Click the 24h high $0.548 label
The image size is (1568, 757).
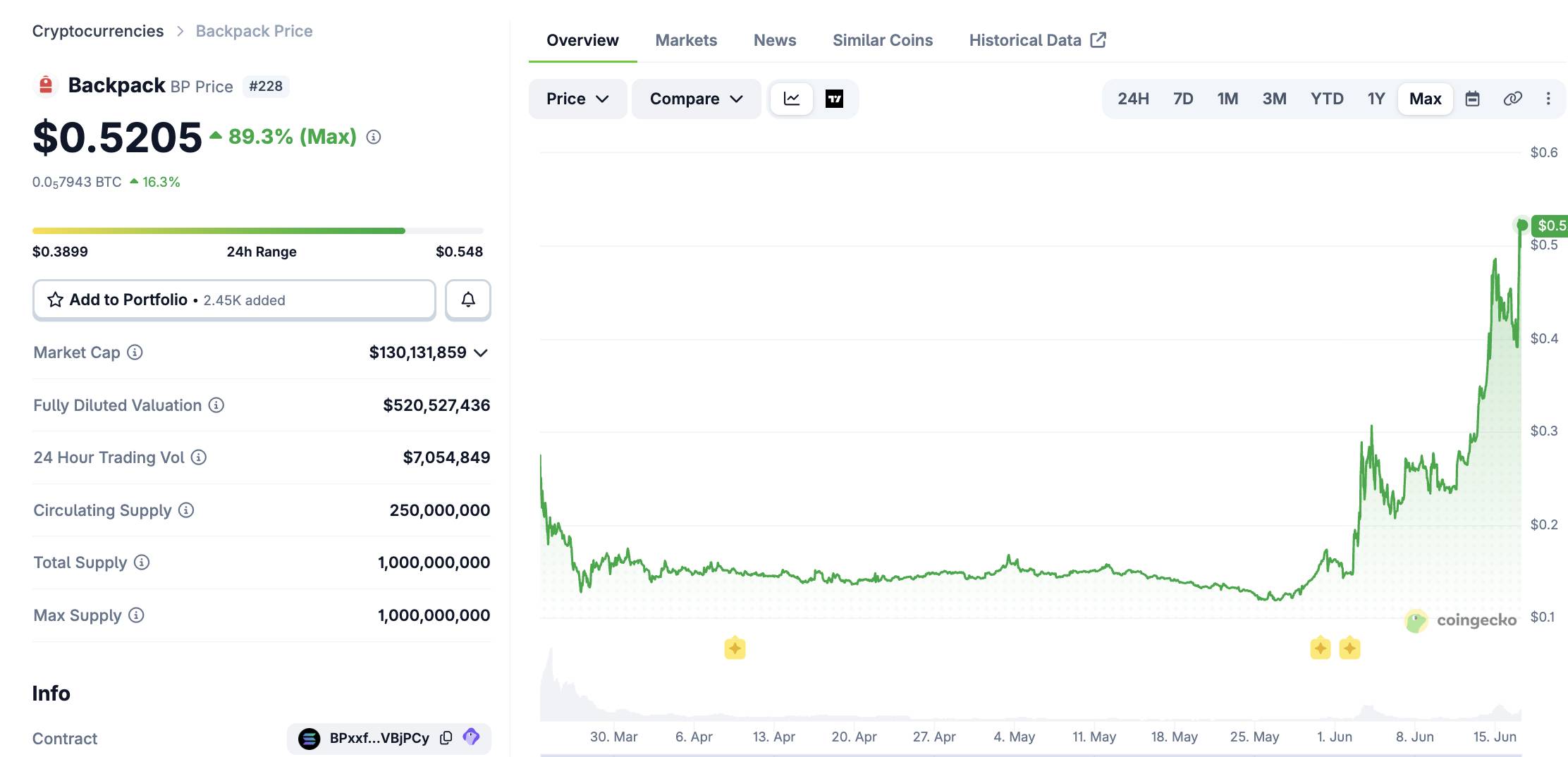coord(459,252)
